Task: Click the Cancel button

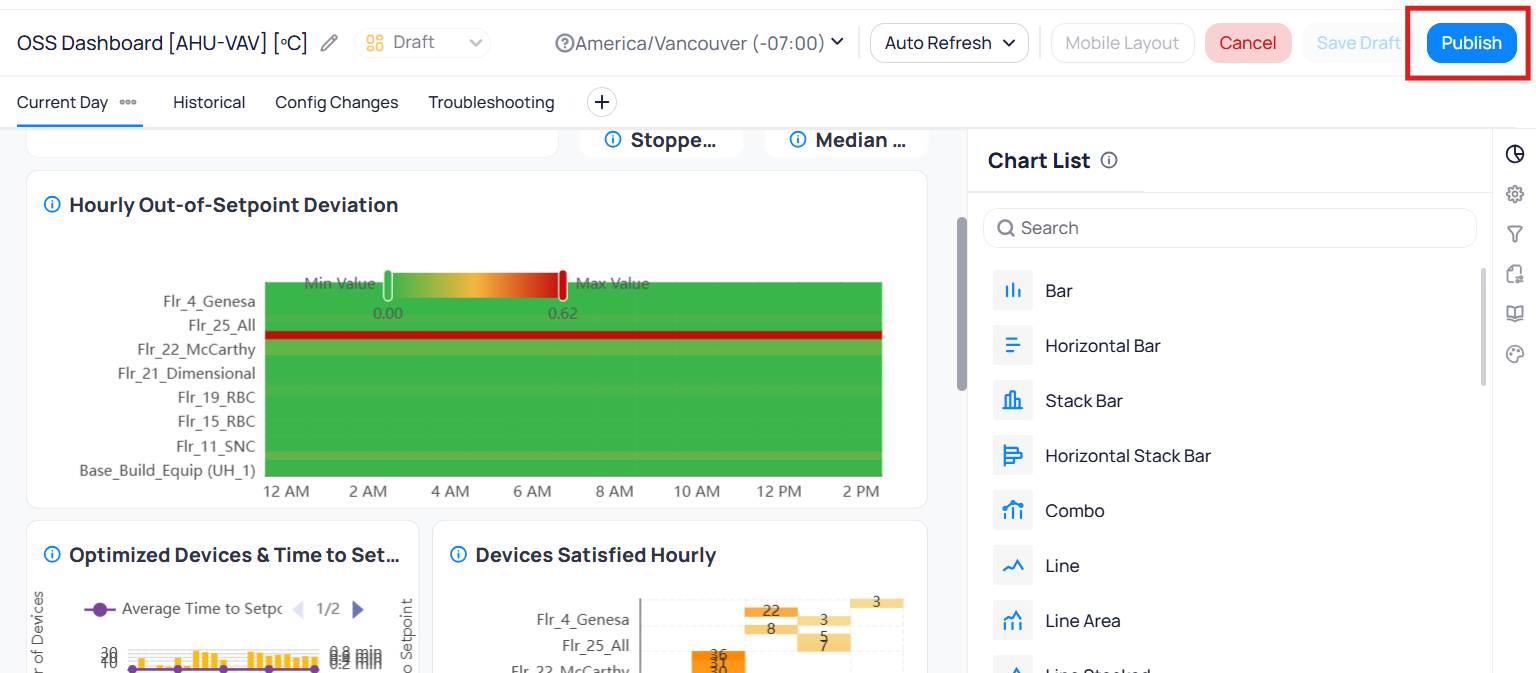Action: pos(1247,43)
